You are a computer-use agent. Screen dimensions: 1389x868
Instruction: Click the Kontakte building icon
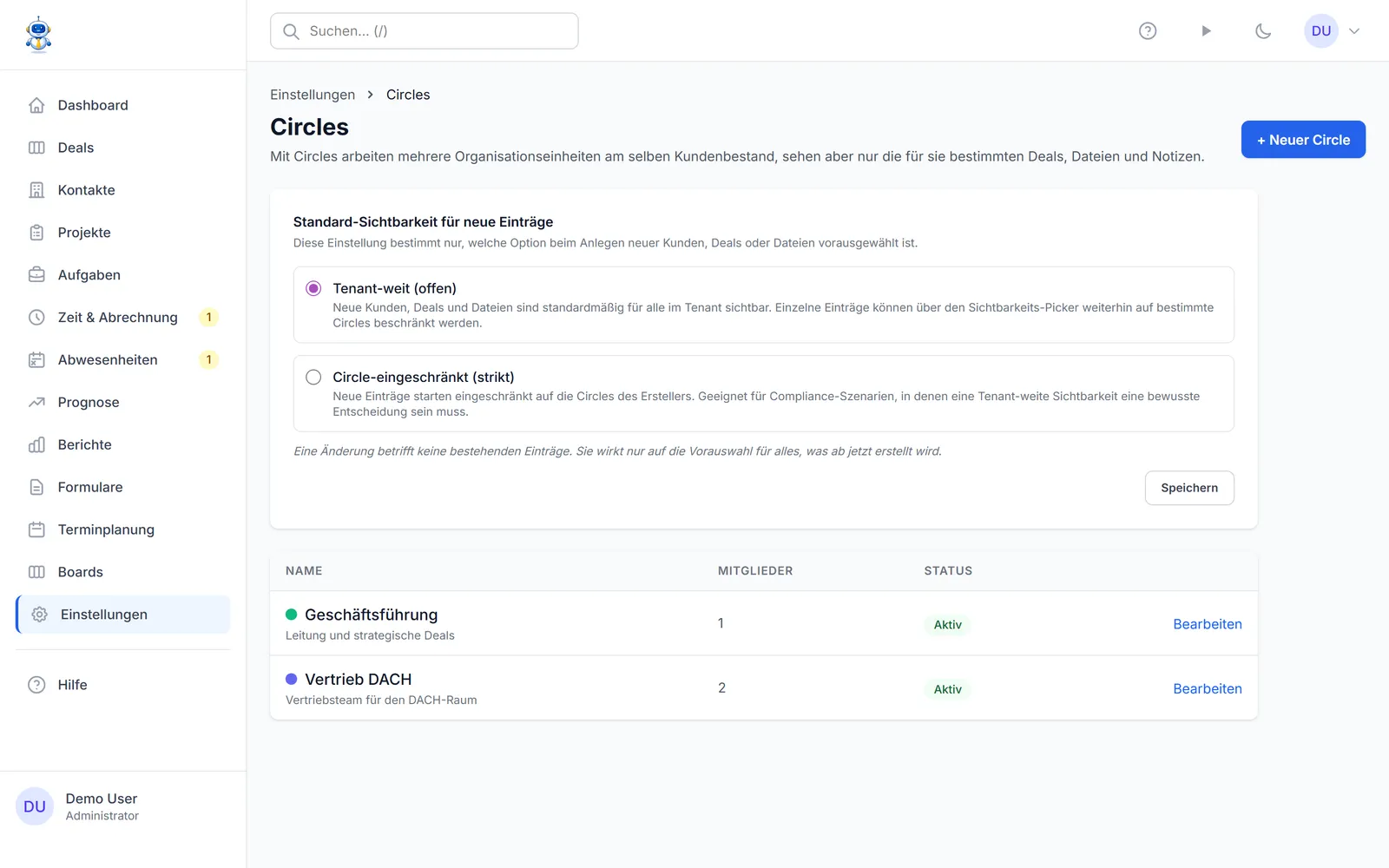click(36, 190)
